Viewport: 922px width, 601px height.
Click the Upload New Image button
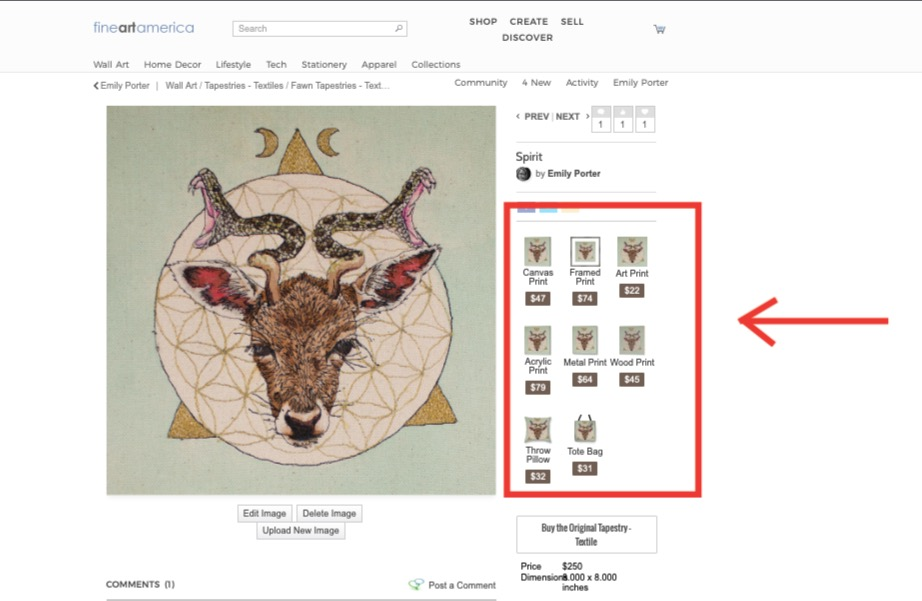pos(300,530)
